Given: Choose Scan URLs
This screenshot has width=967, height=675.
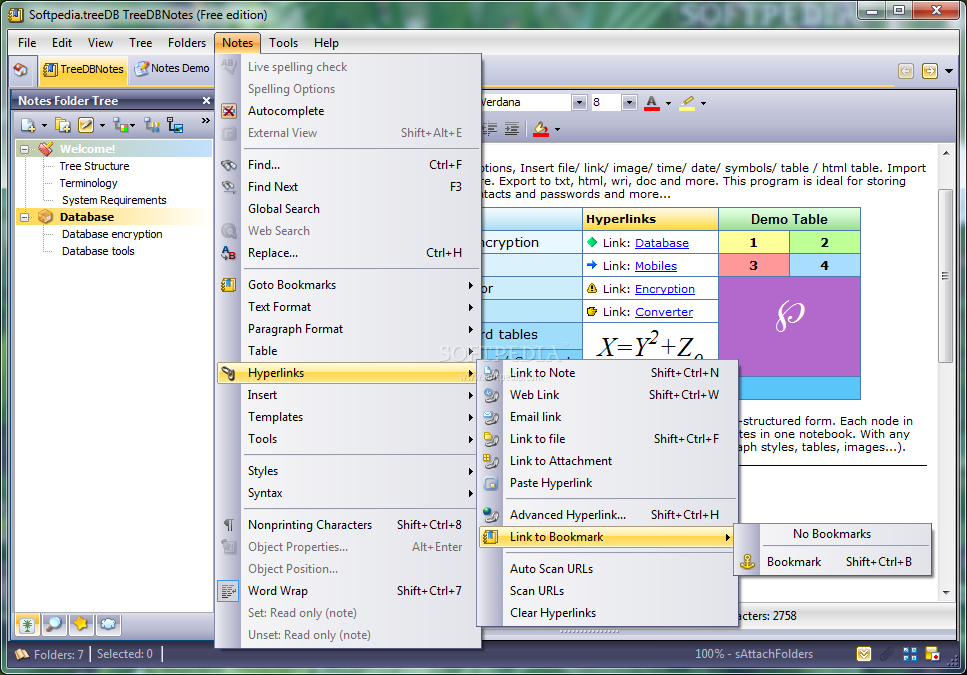Looking at the screenshot, I should 608,591.
